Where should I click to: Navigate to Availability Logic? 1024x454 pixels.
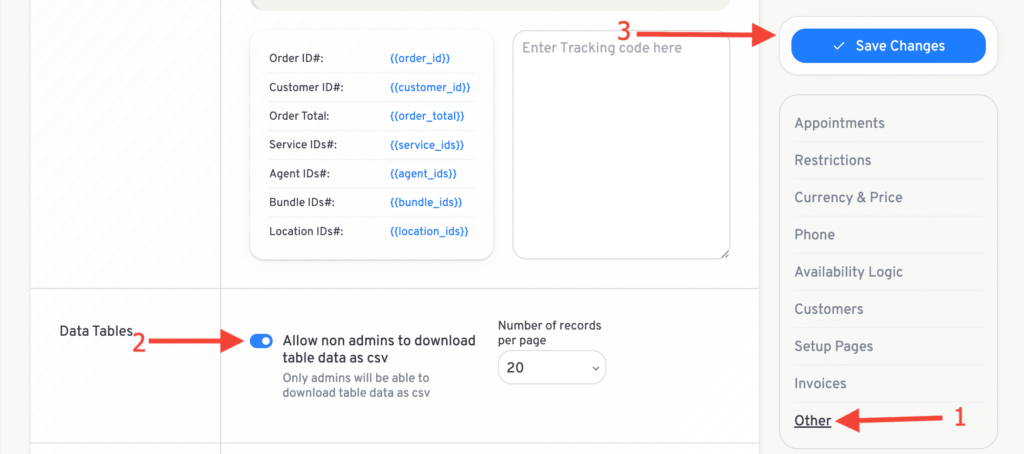tap(848, 272)
